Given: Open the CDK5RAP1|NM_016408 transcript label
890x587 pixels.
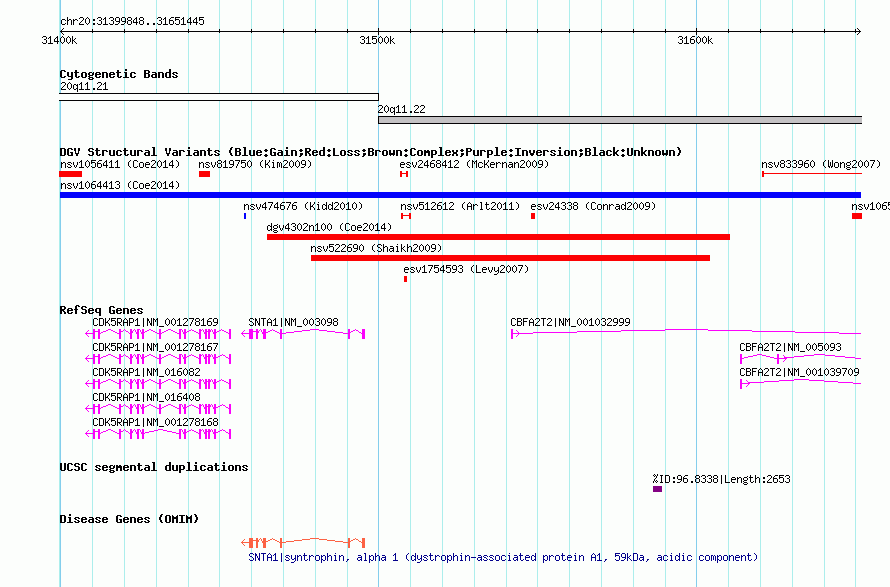Looking at the screenshot, I should click(x=146, y=397).
